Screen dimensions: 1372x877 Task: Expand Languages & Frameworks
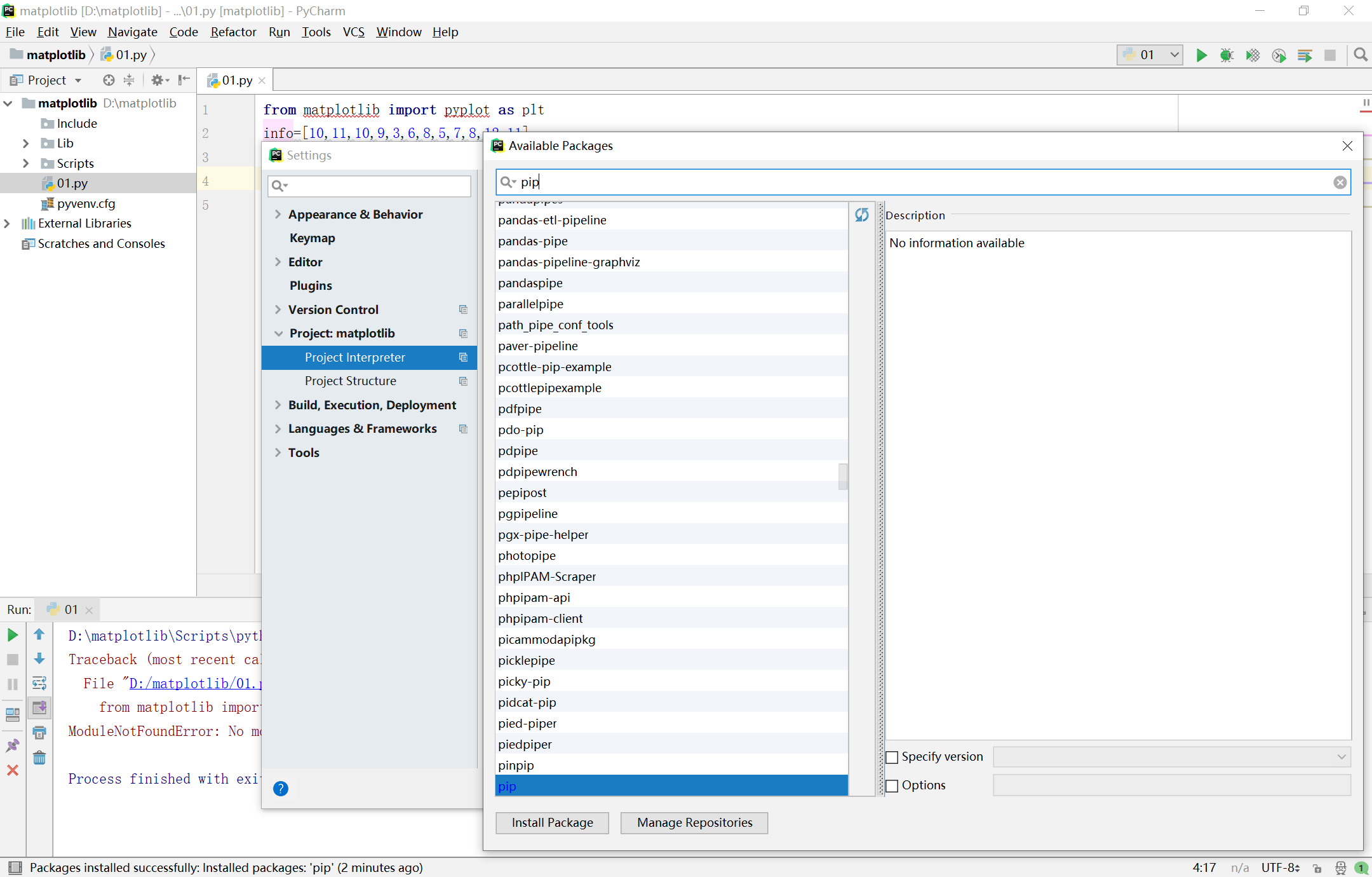[278, 428]
